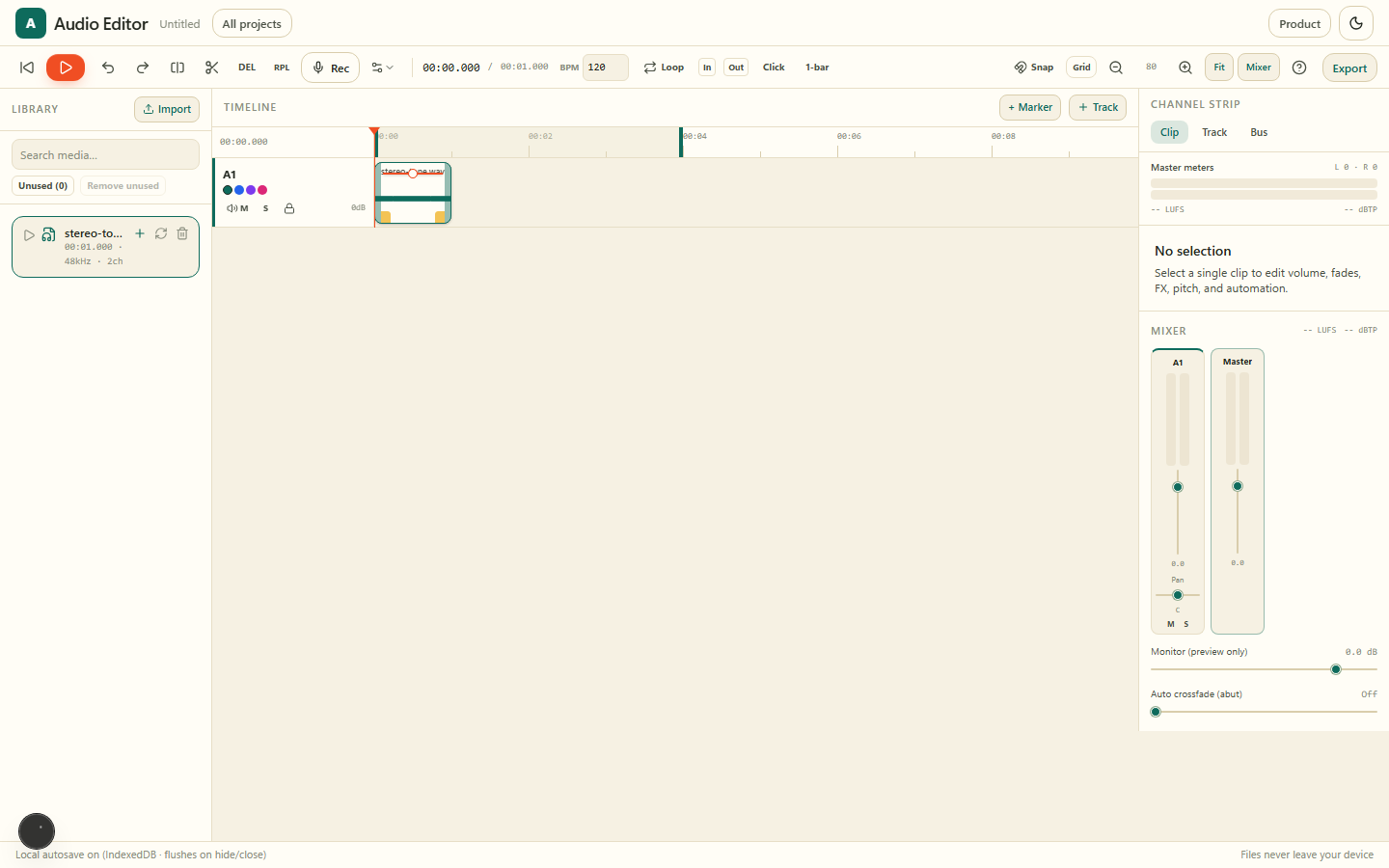Replace the stereo-to... file with the refresh icon
This screenshot has height=868, width=1389.
tap(161, 233)
